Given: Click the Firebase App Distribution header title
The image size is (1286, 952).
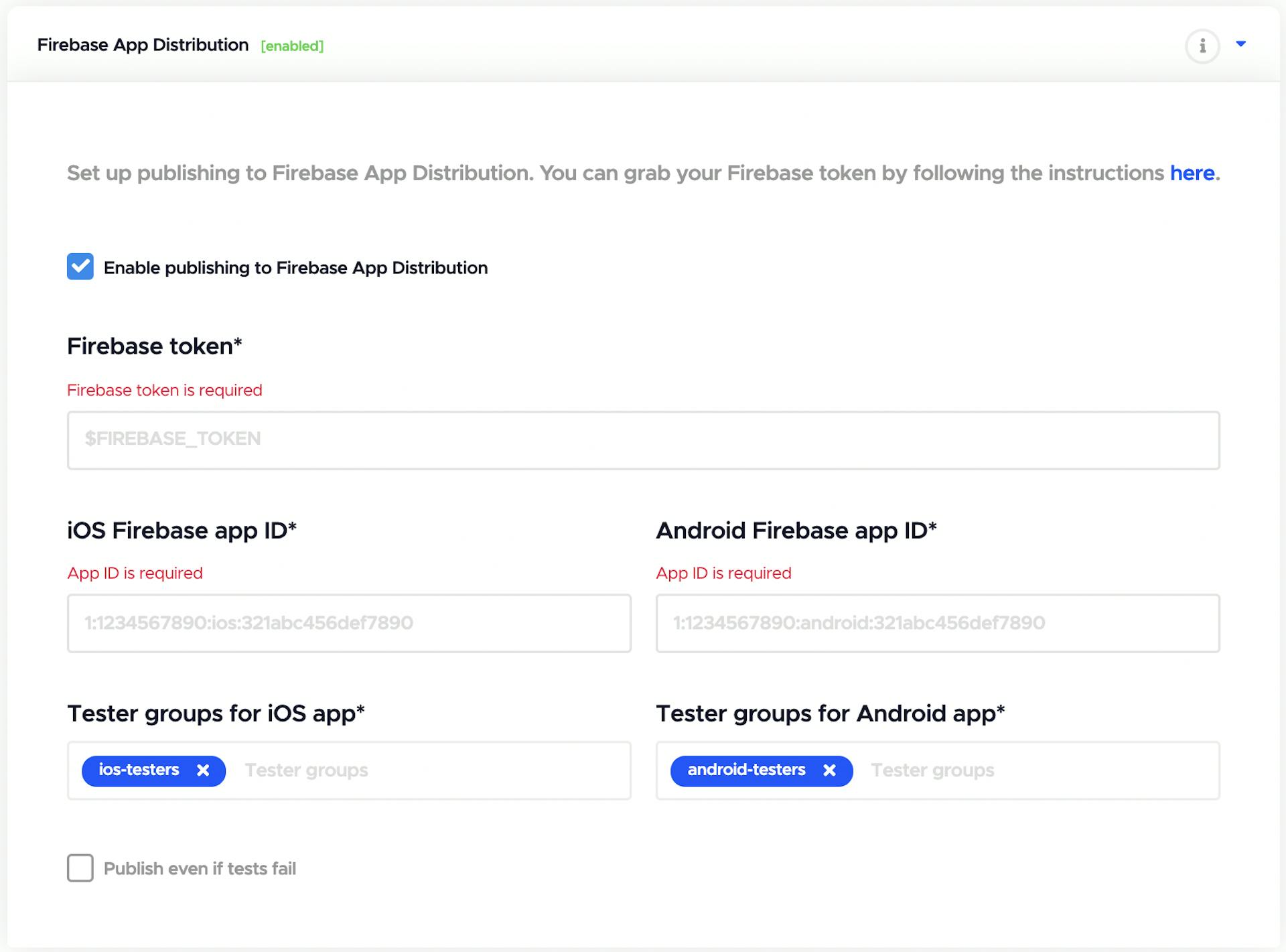Looking at the screenshot, I should click(143, 45).
